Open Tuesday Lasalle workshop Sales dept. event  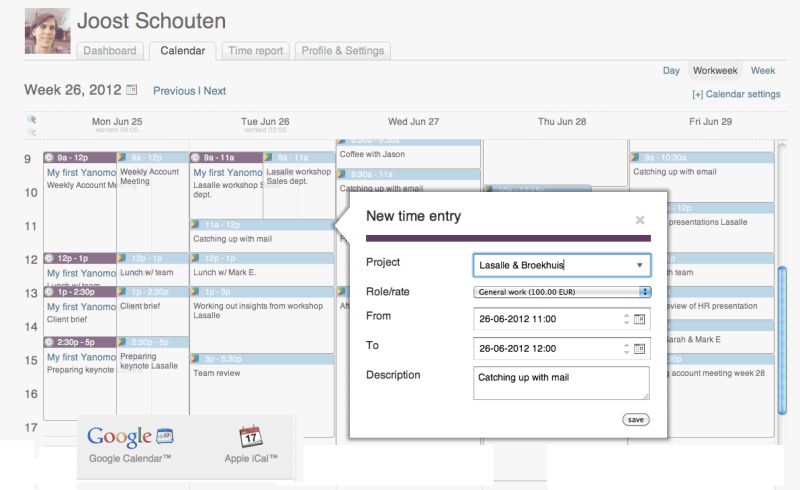click(299, 185)
